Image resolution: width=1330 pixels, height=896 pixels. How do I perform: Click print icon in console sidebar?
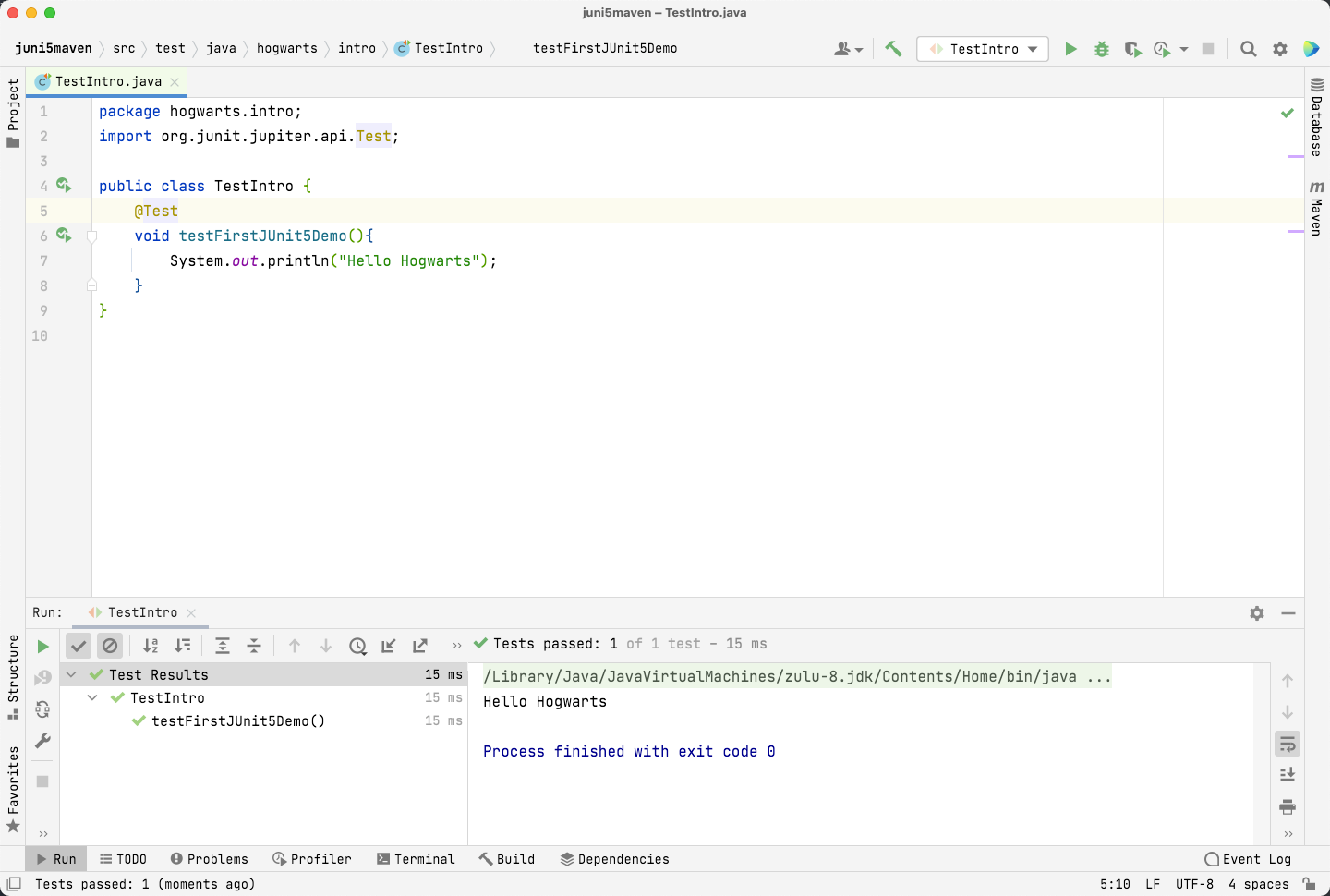tap(1288, 806)
